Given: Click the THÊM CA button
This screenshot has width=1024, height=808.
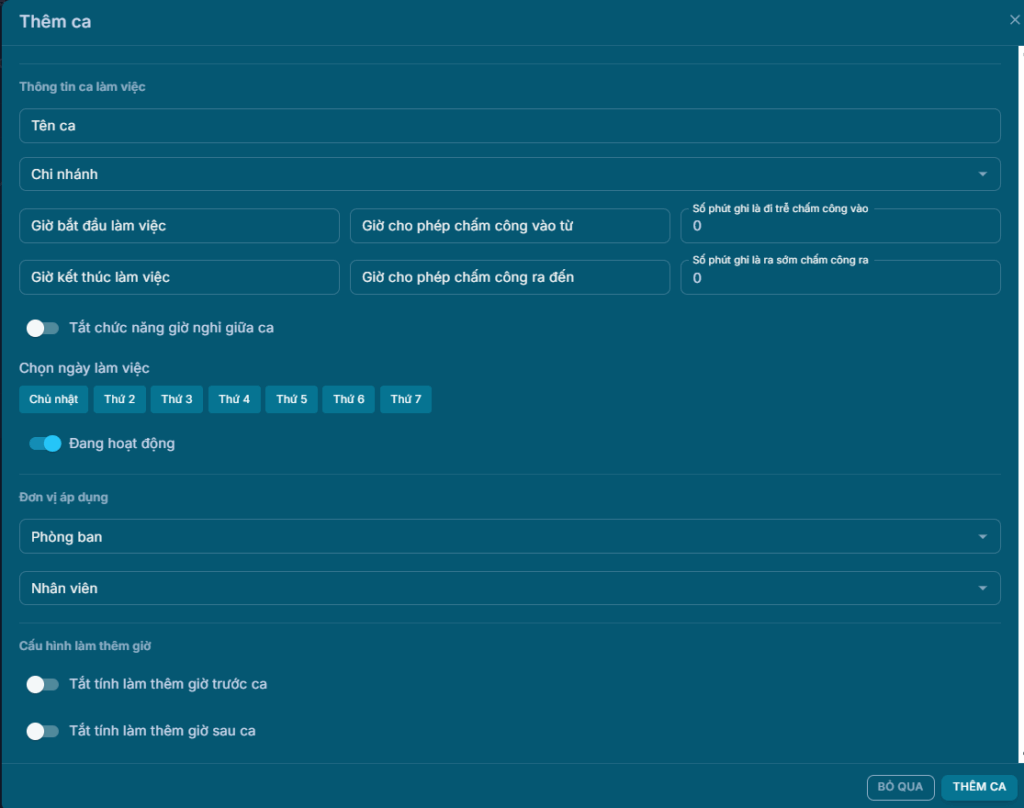Looking at the screenshot, I should pos(978,787).
